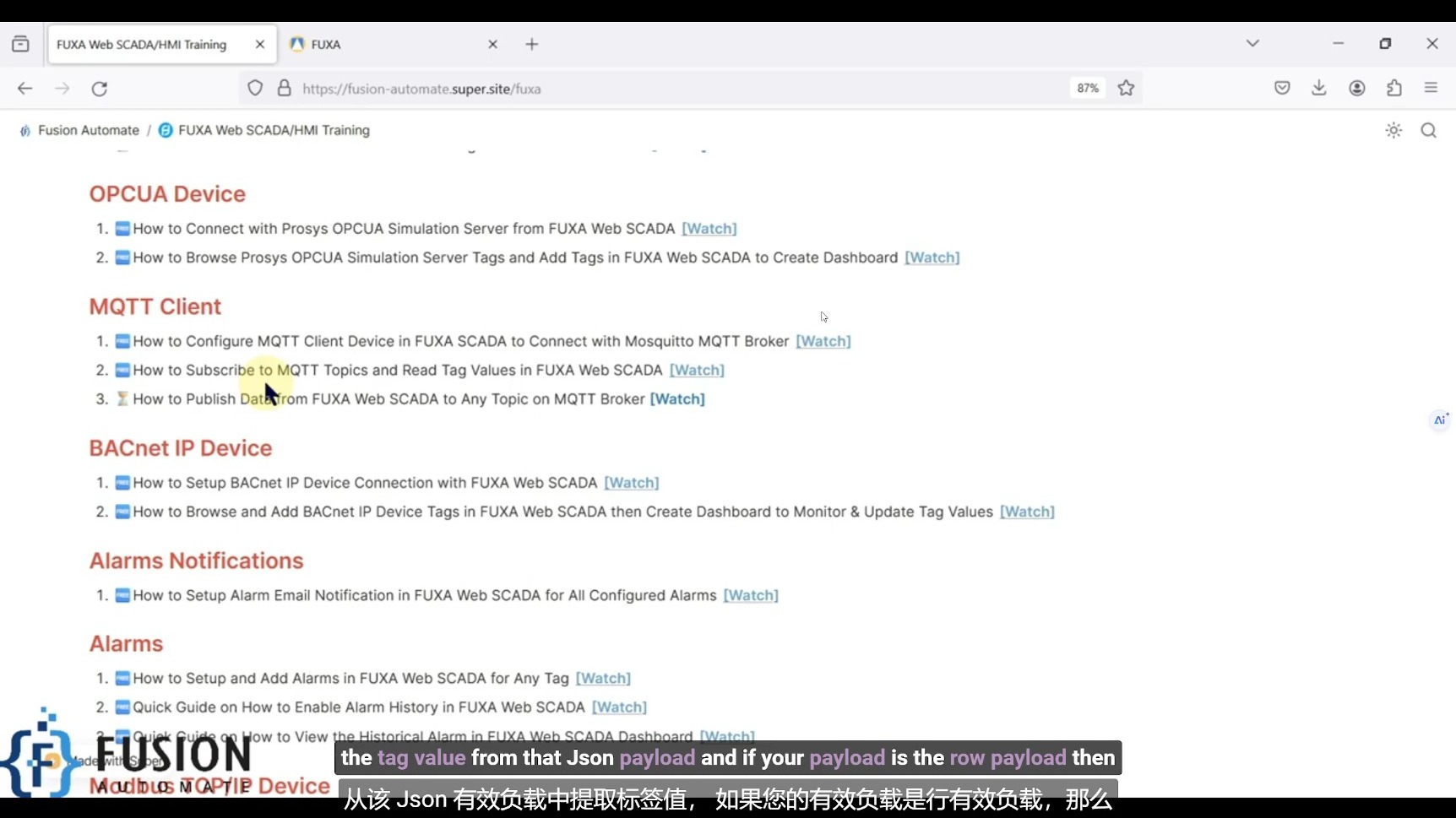Reload the current page
This screenshot has width=1456, height=818.
pos(100,89)
